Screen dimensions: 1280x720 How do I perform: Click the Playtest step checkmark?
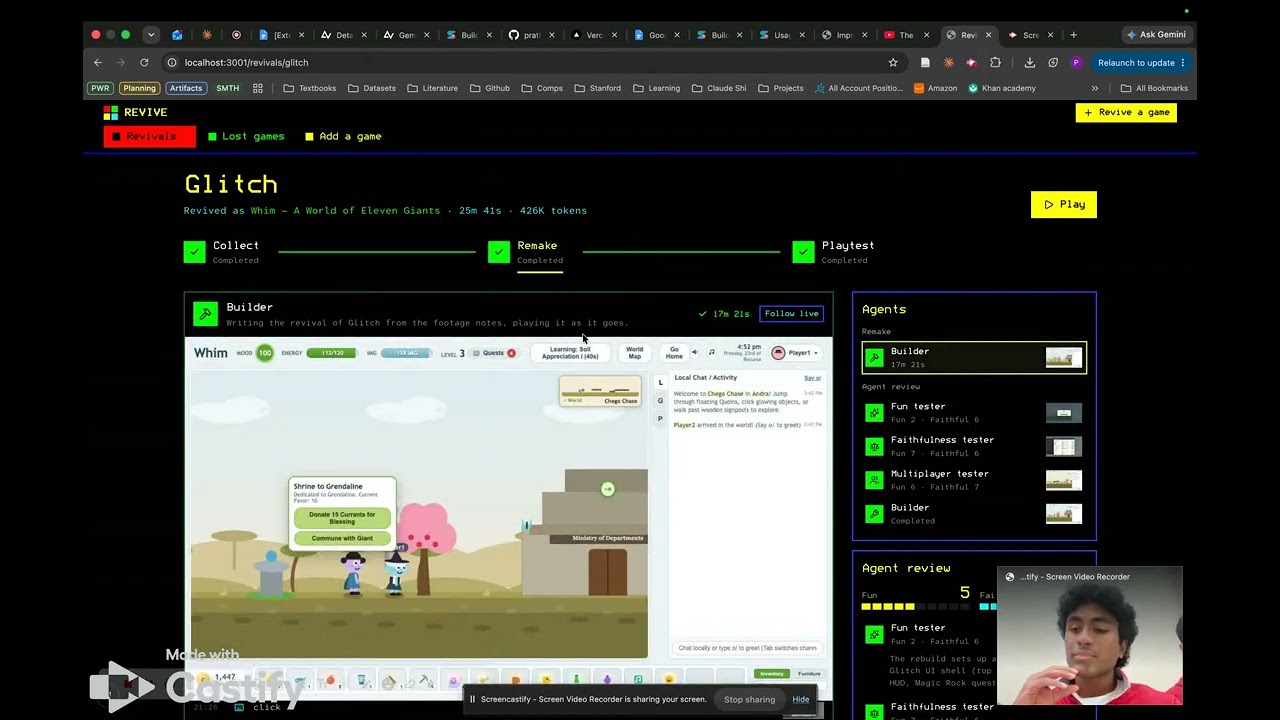[803, 252]
